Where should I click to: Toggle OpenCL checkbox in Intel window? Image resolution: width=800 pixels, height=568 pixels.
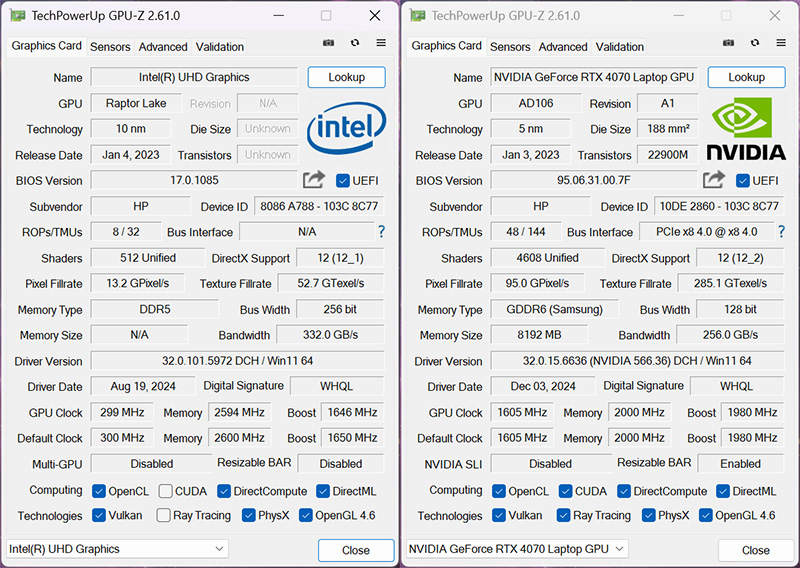[99, 491]
